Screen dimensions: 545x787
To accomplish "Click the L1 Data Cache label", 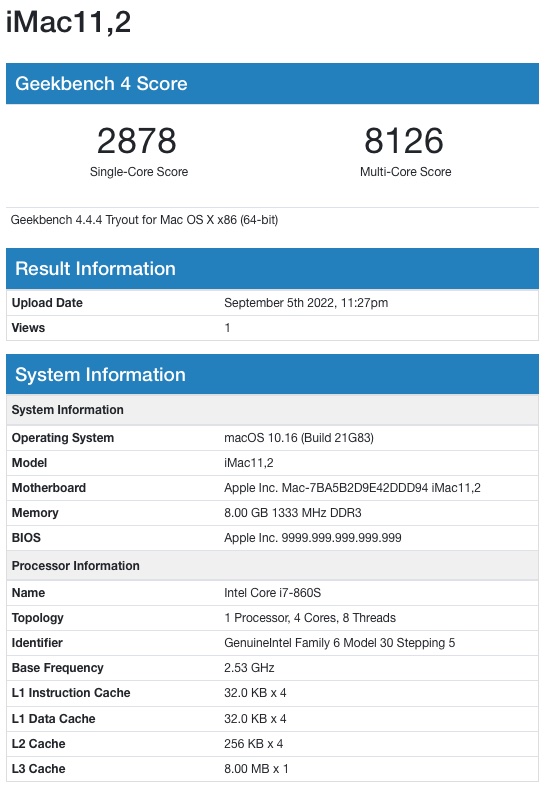I will point(53,719).
